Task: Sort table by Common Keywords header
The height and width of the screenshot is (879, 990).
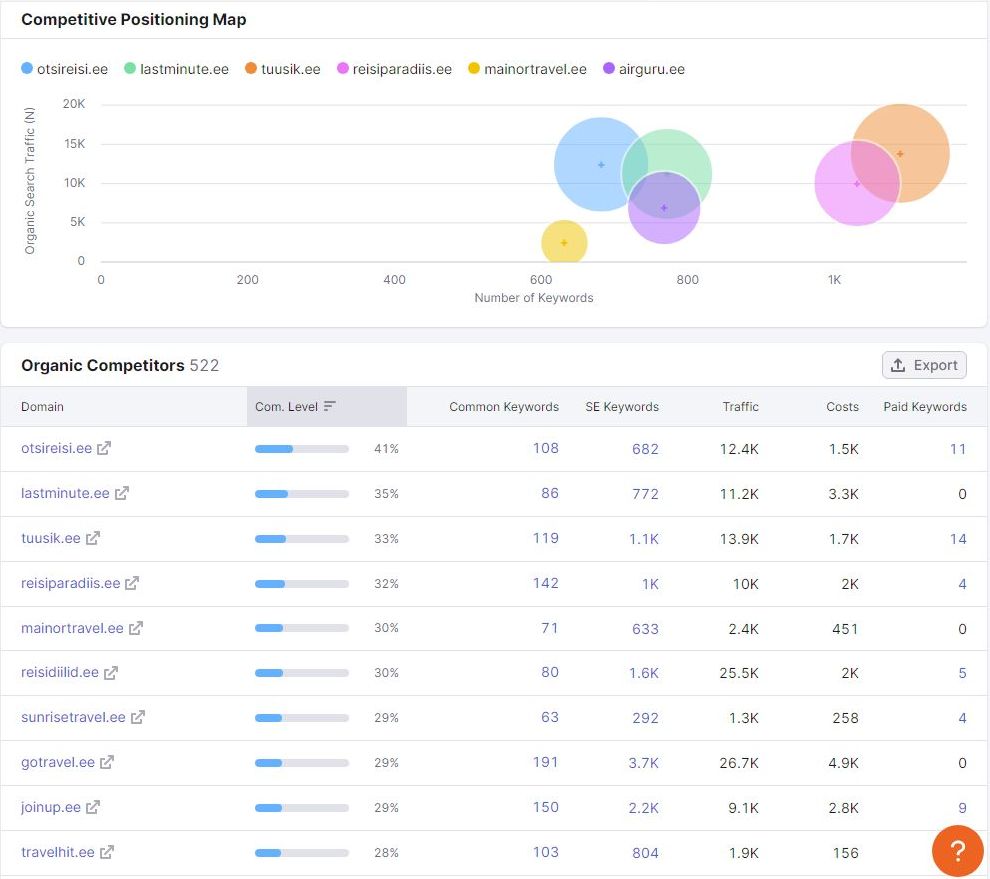Action: tap(504, 407)
